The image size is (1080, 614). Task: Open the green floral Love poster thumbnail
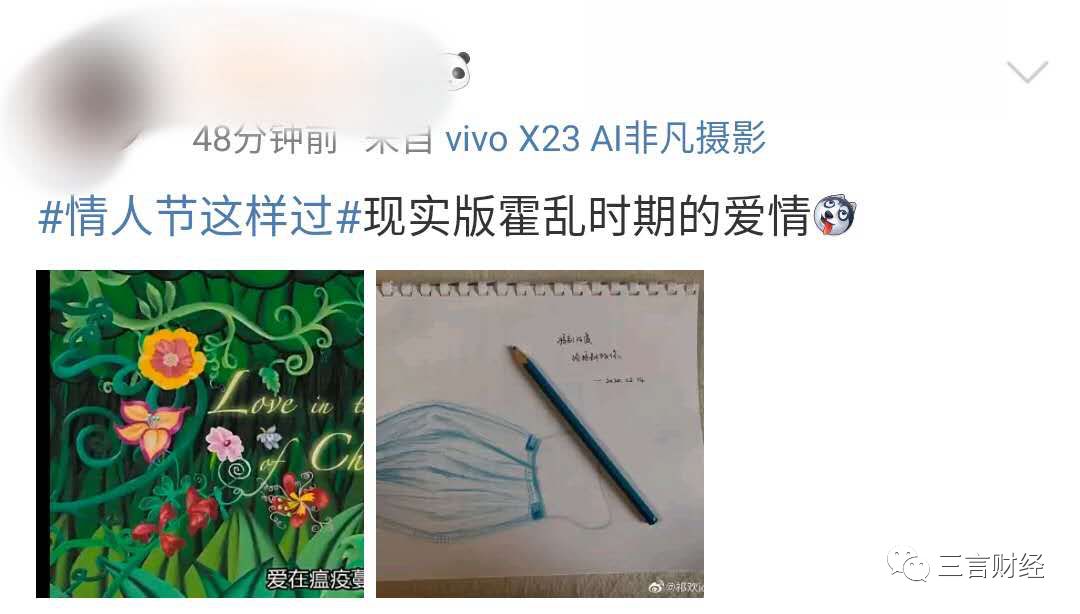(200, 433)
